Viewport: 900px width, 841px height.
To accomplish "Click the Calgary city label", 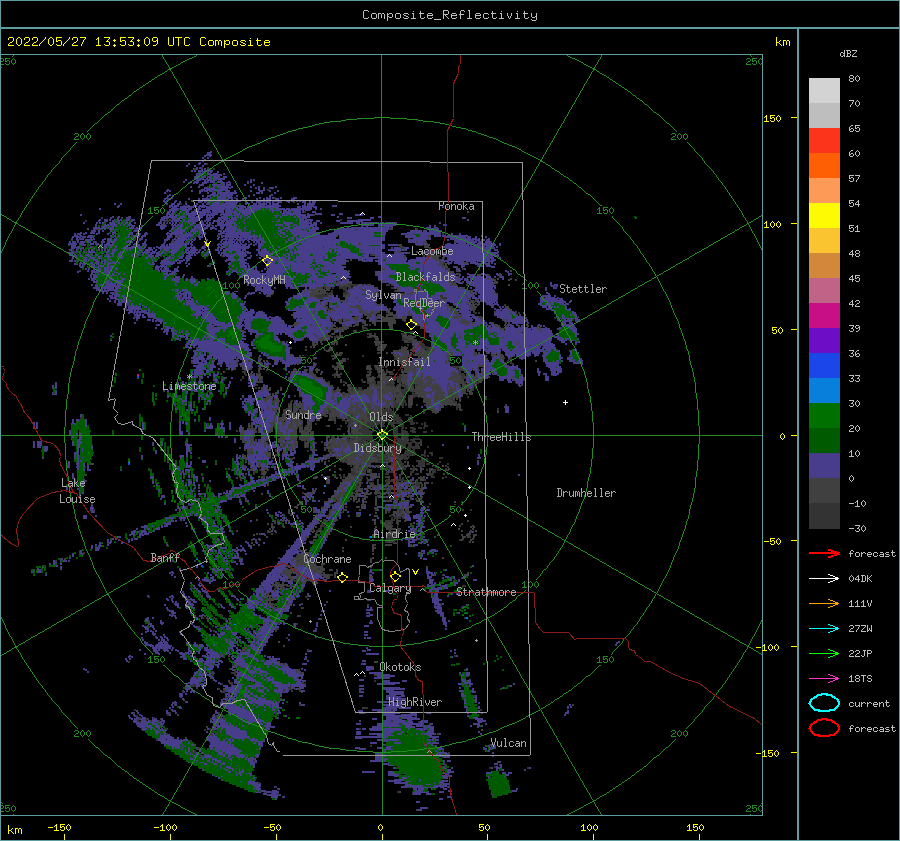I will click(x=390, y=588).
